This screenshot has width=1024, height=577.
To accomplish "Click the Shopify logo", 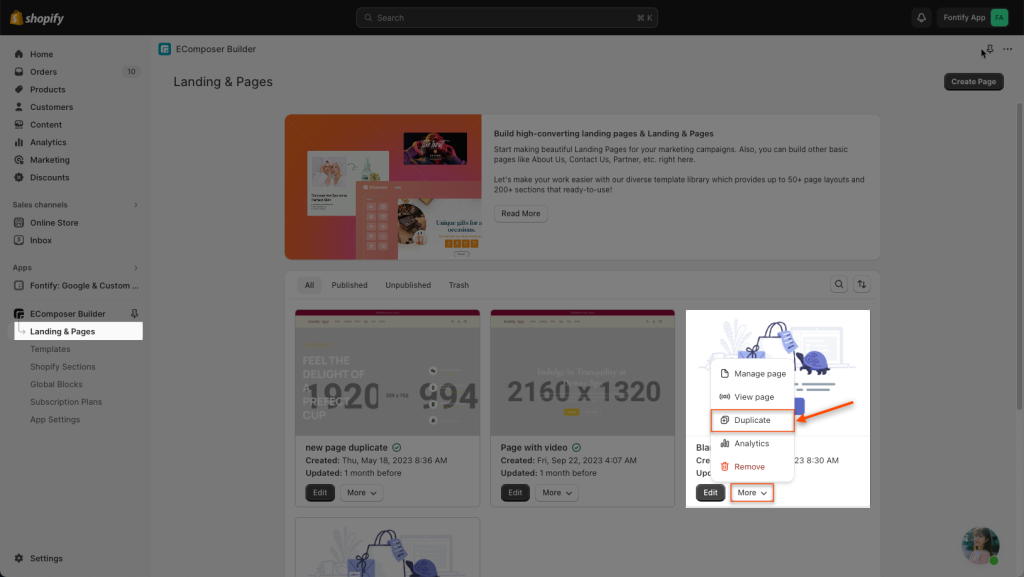I will (x=37, y=18).
